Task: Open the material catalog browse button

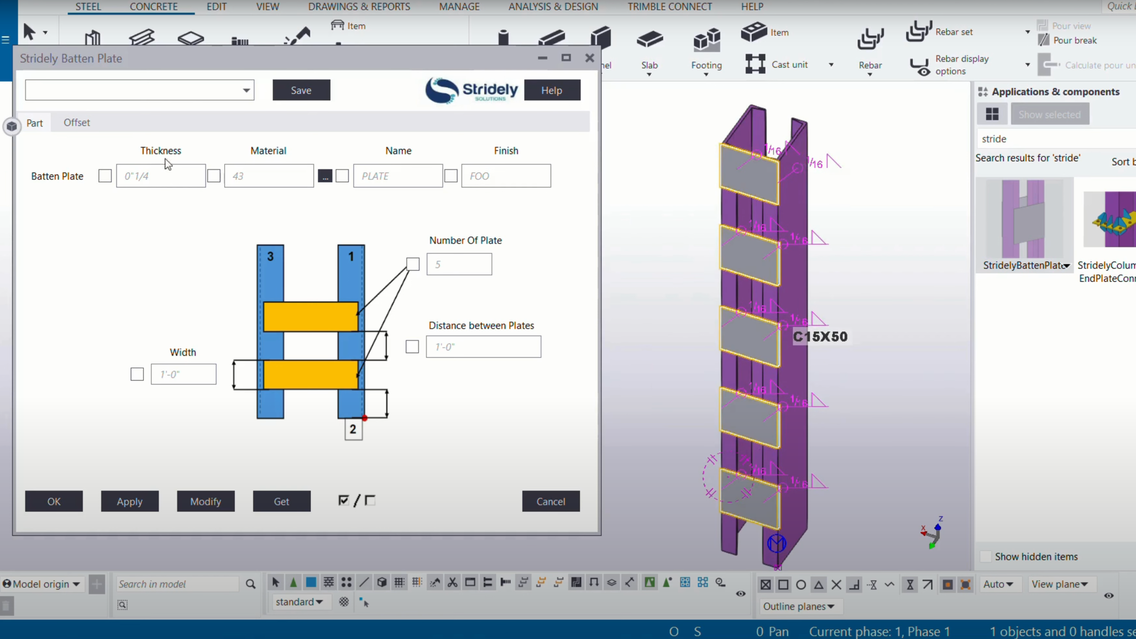Action: click(325, 176)
